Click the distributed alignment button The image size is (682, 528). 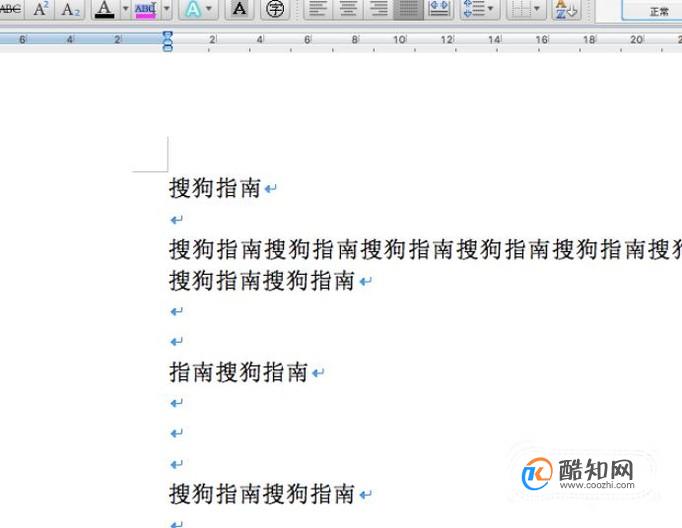439,9
